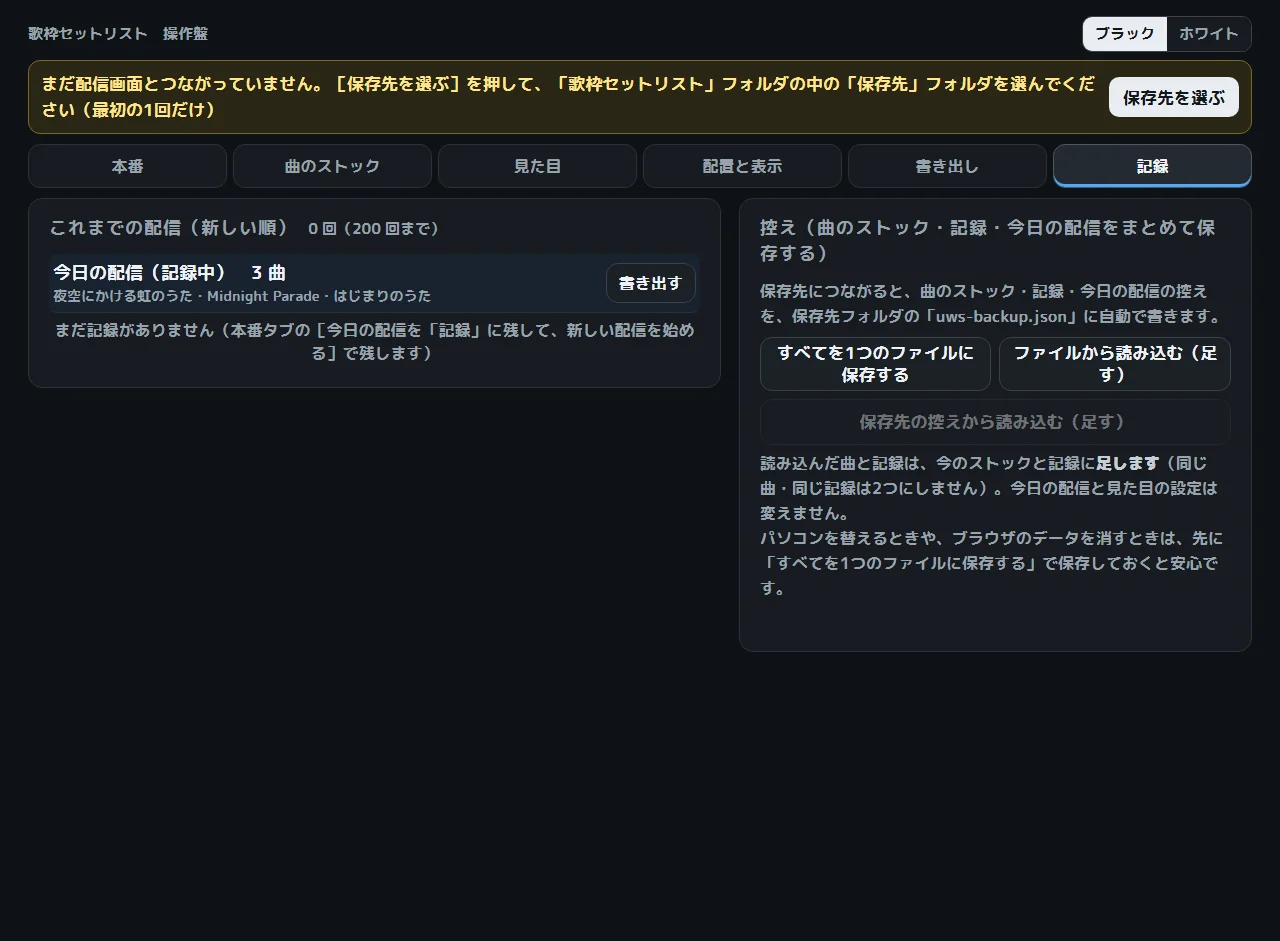Click 書き出す for today's stream
The height and width of the screenshot is (941, 1280).
(x=651, y=283)
